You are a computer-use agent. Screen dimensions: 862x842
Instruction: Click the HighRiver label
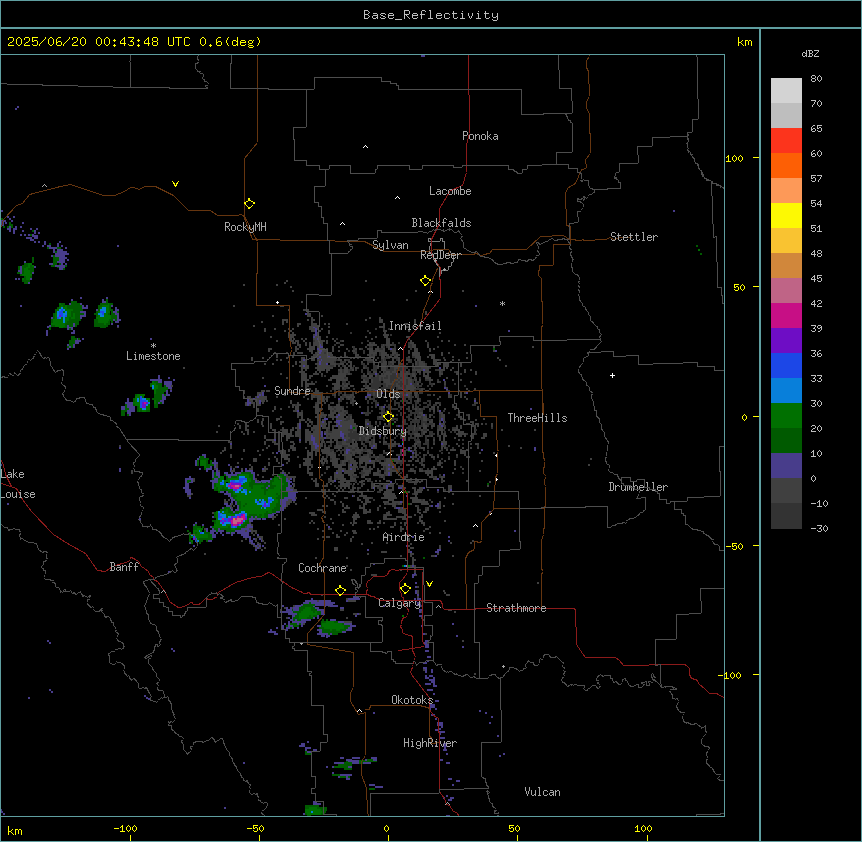(x=430, y=743)
